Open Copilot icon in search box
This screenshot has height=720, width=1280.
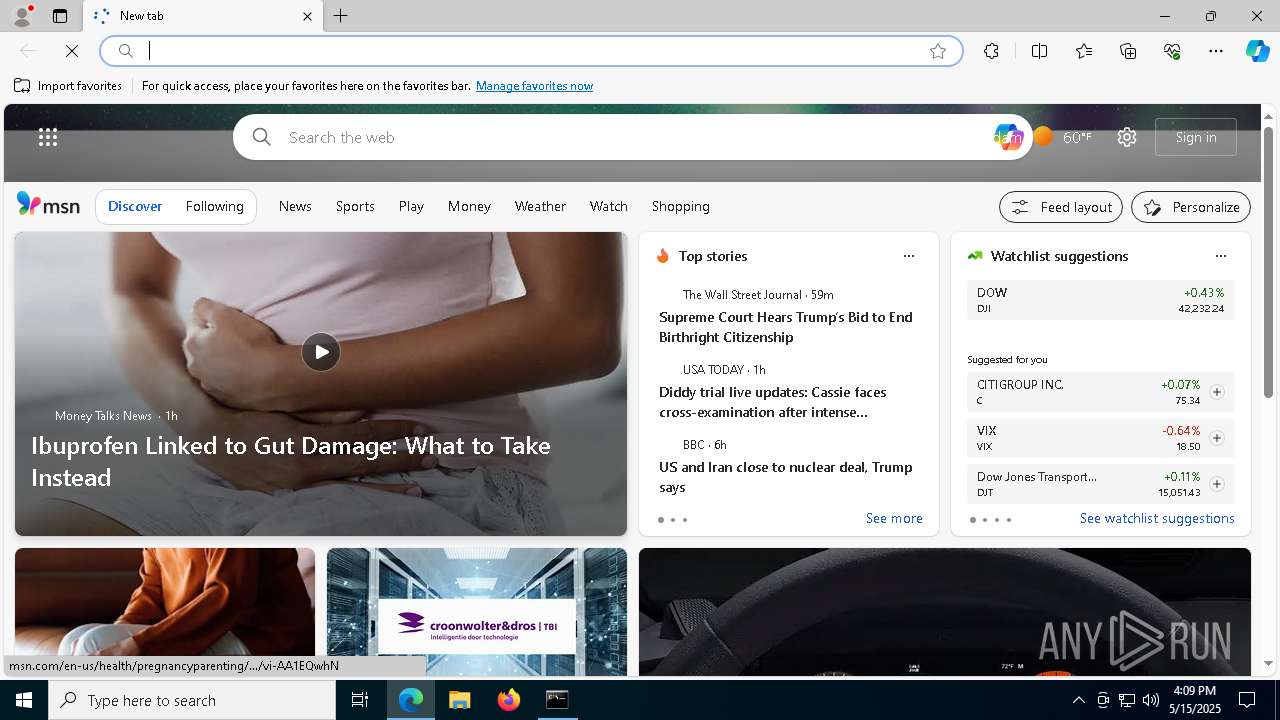1008,137
